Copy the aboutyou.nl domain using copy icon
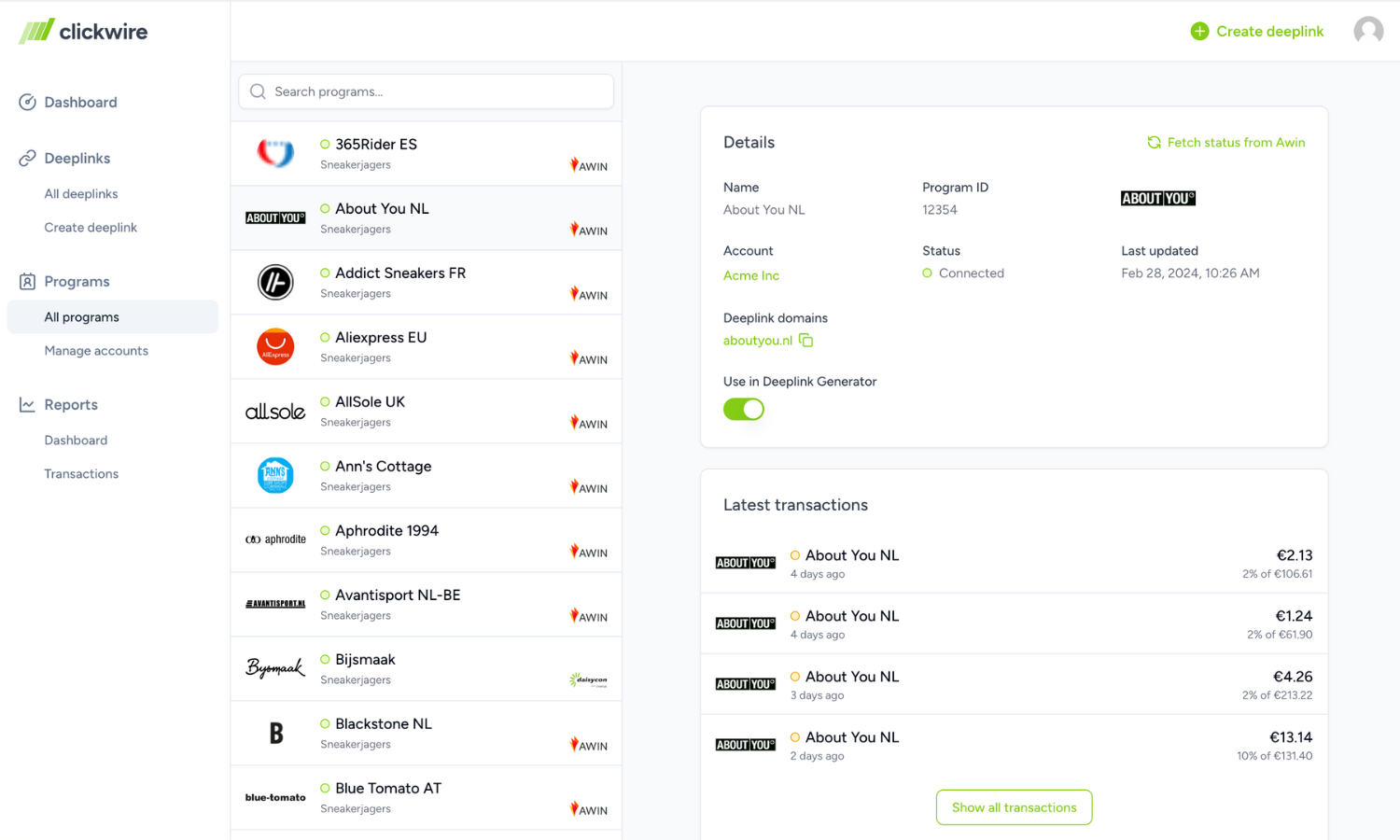The width and height of the screenshot is (1400, 840). click(806, 341)
